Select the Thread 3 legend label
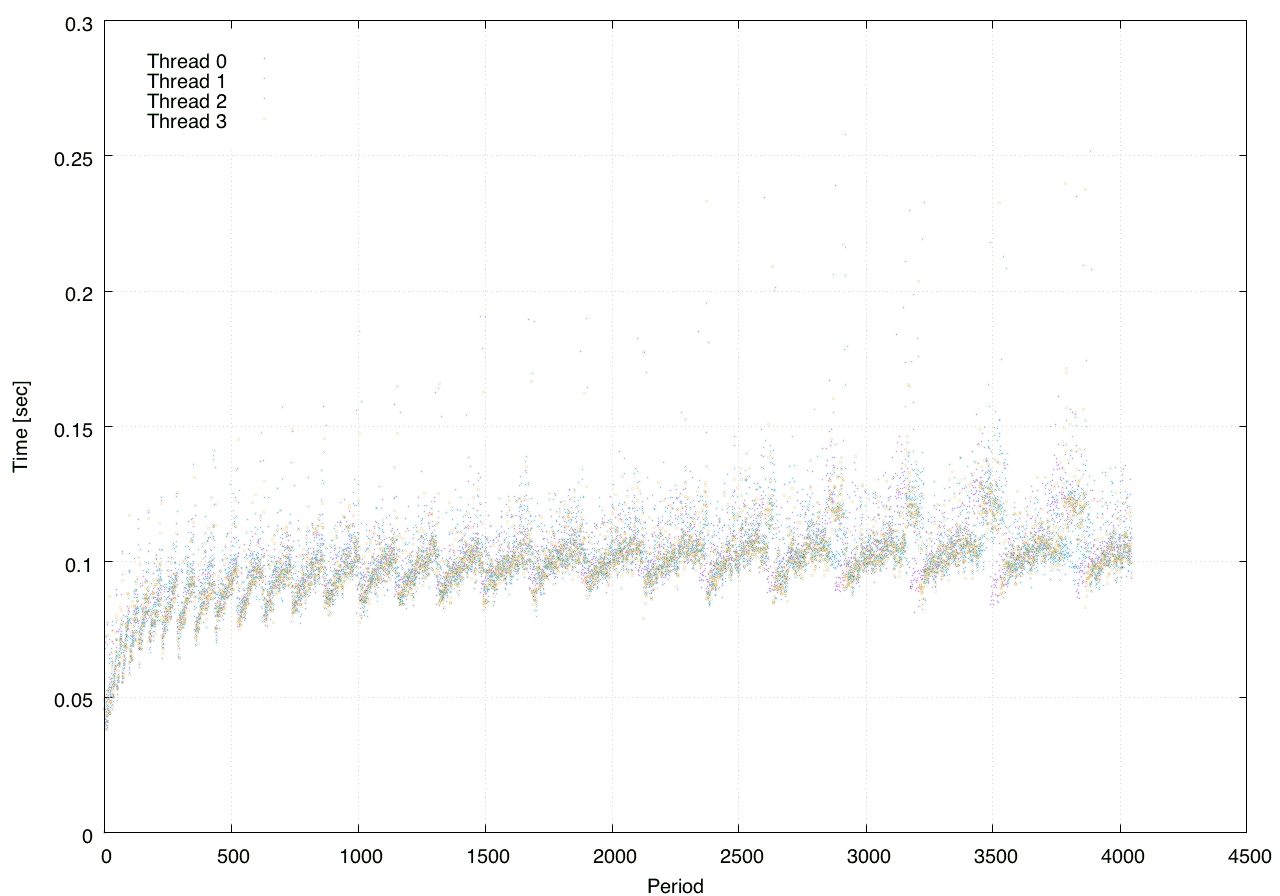 click(187, 122)
